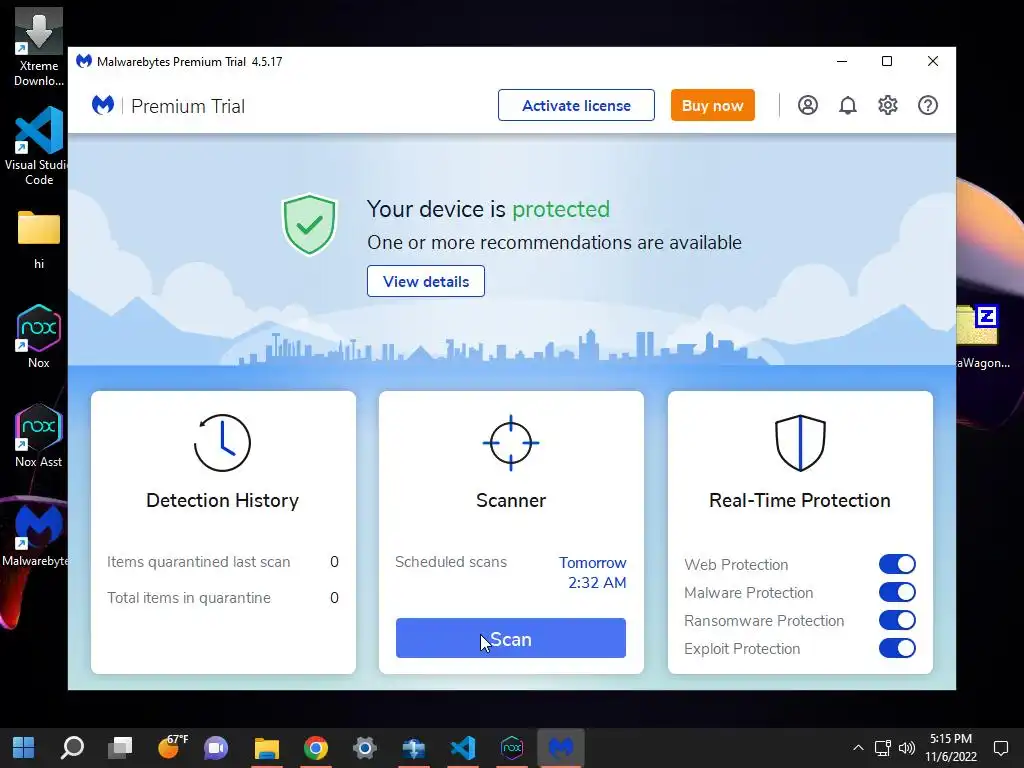
Task: Click the Real-Time Protection shield icon
Action: click(800, 443)
